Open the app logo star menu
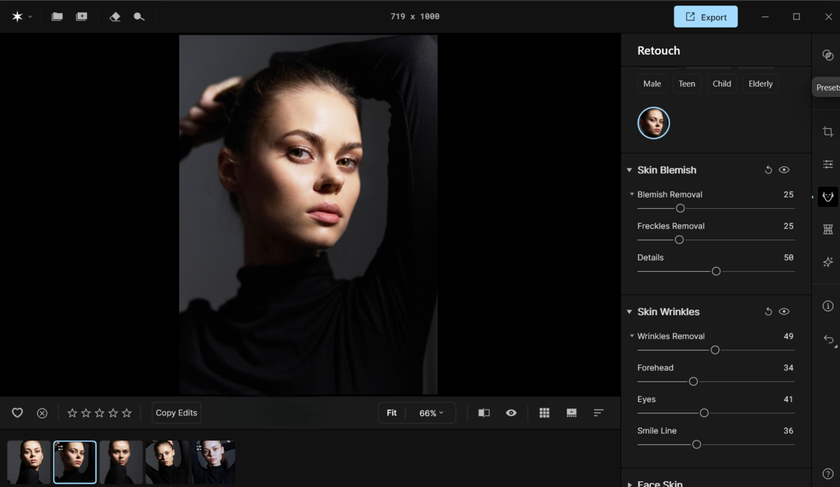840x487 pixels. point(17,17)
